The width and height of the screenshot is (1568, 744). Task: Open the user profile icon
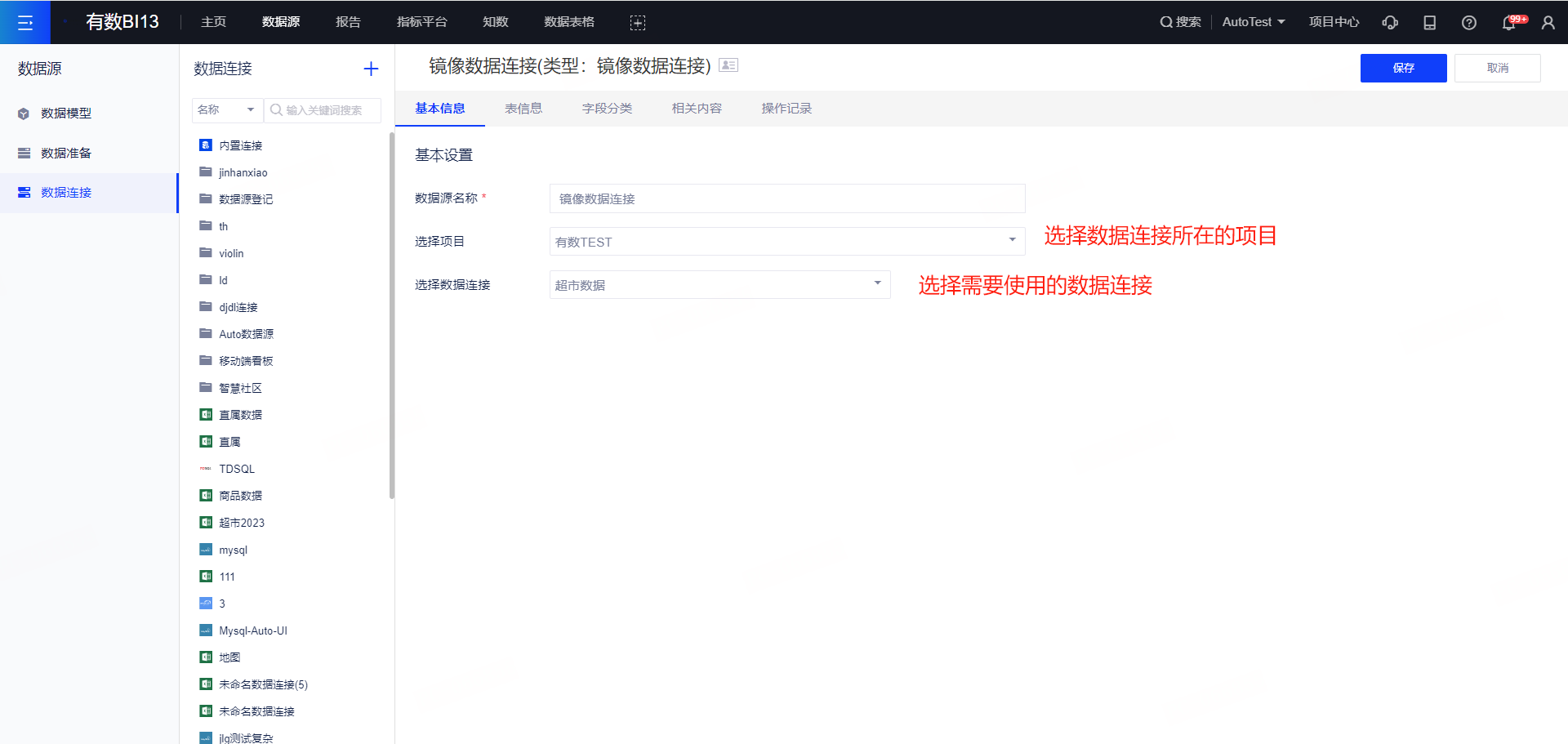coord(1548,23)
